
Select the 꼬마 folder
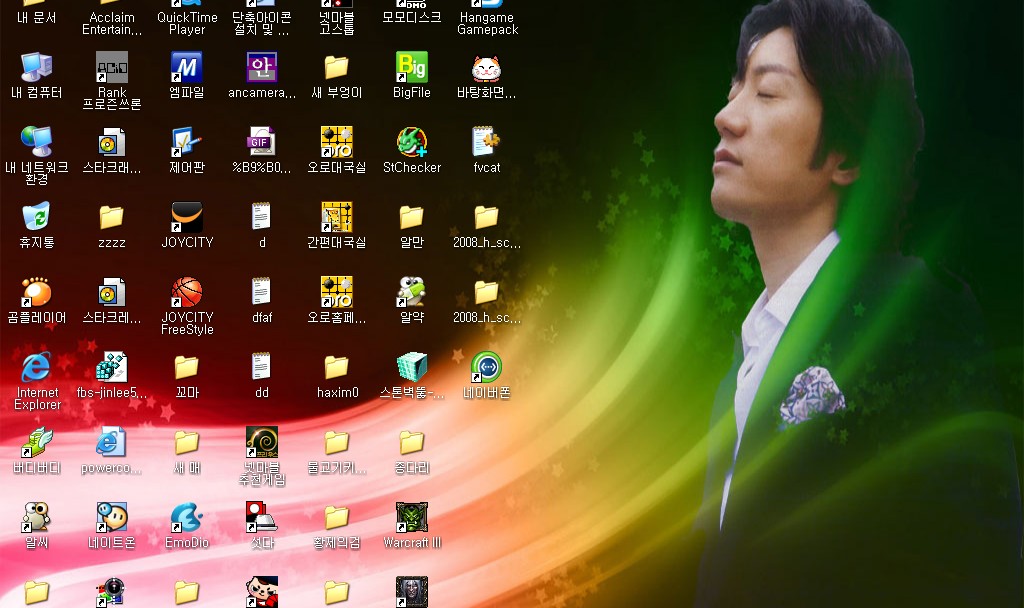(187, 368)
